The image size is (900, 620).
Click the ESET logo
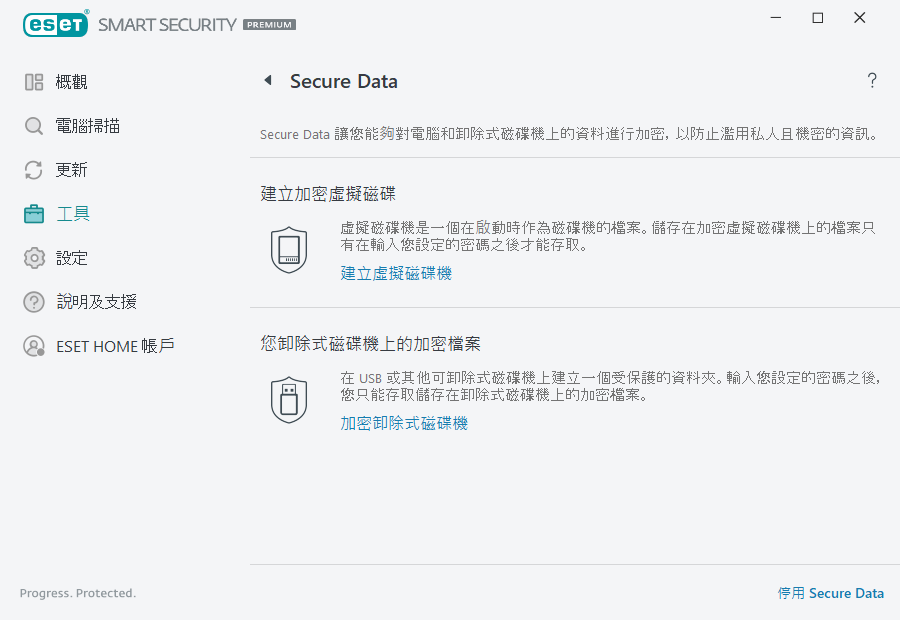point(55,24)
